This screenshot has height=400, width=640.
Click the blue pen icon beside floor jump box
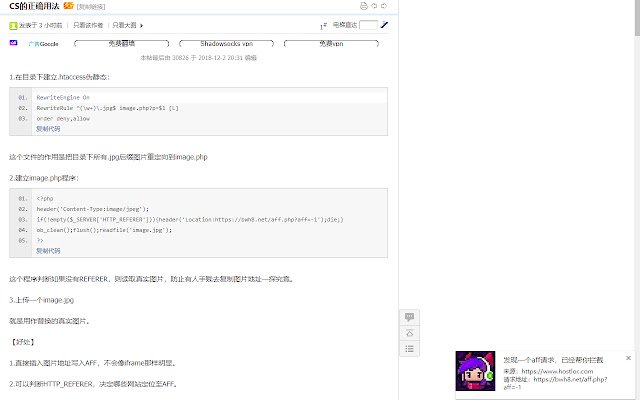click(x=384, y=25)
